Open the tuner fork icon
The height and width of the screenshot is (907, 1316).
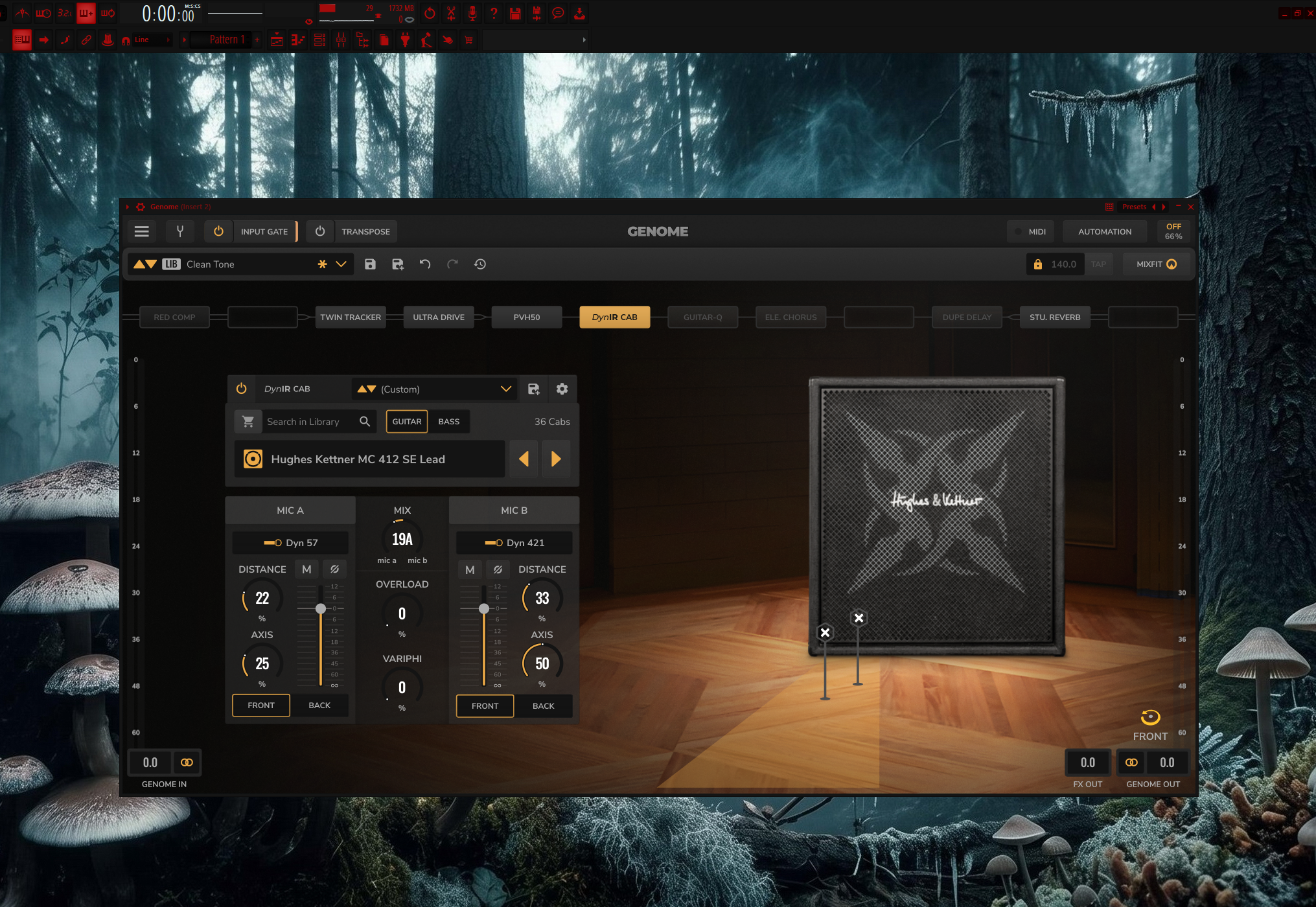tap(180, 231)
